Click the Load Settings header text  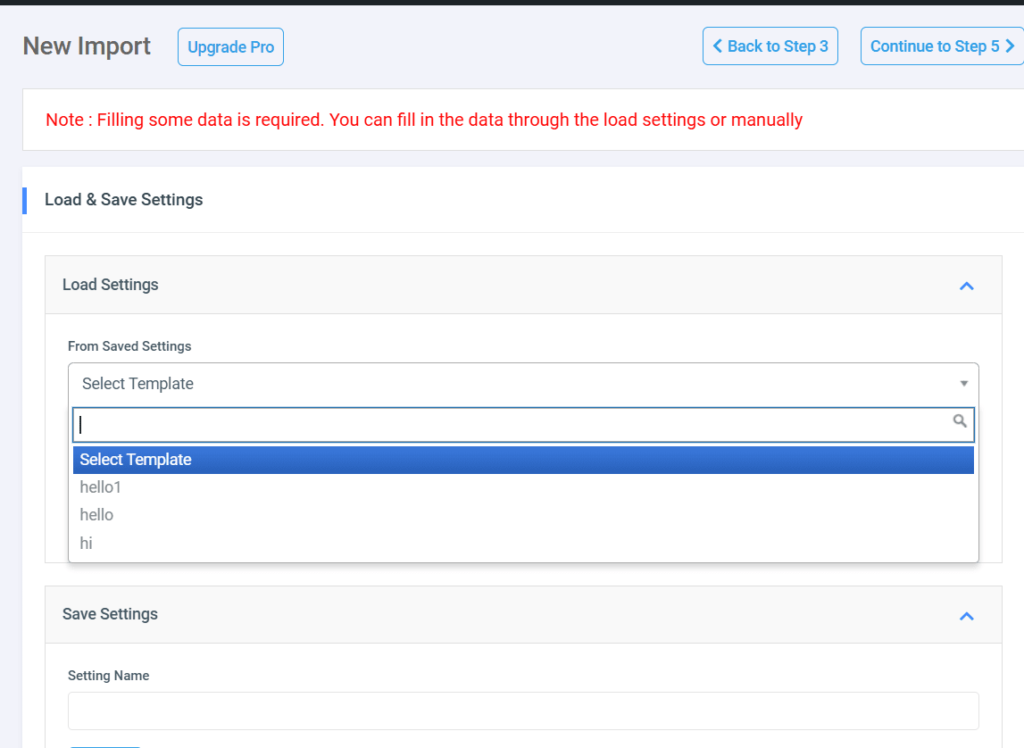click(x=110, y=285)
